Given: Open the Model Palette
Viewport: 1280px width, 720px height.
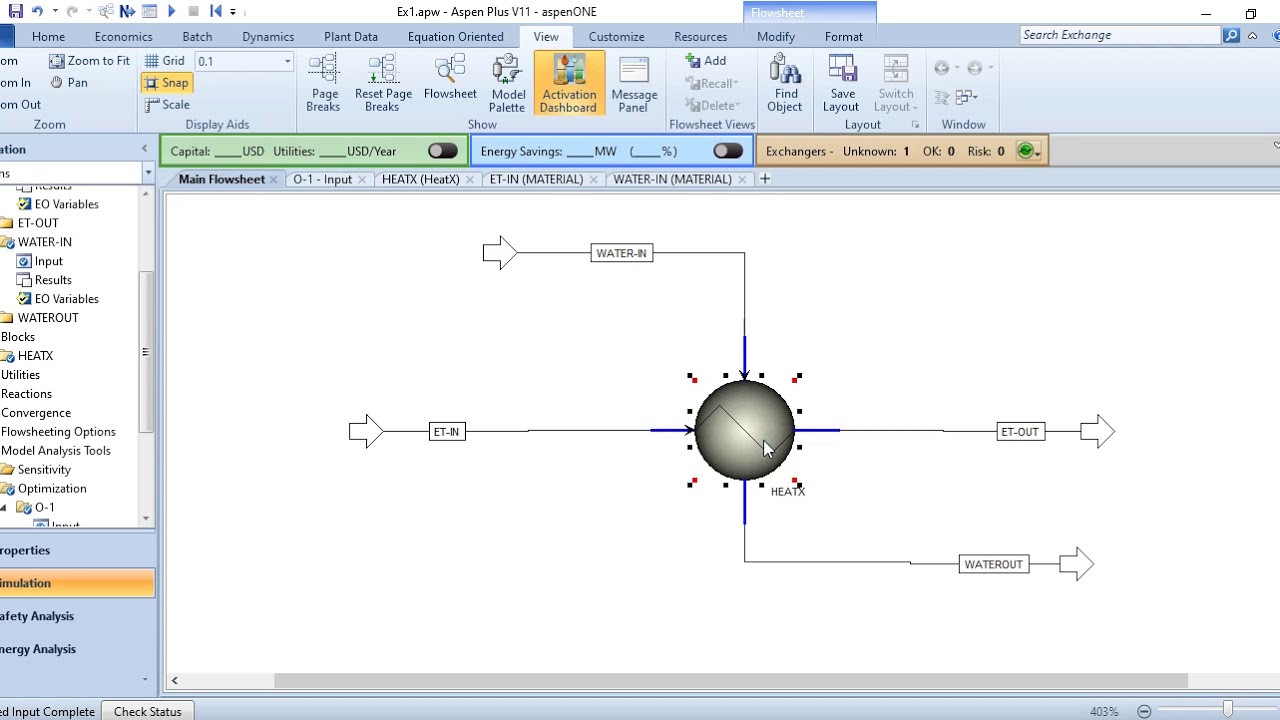Looking at the screenshot, I should [x=507, y=84].
